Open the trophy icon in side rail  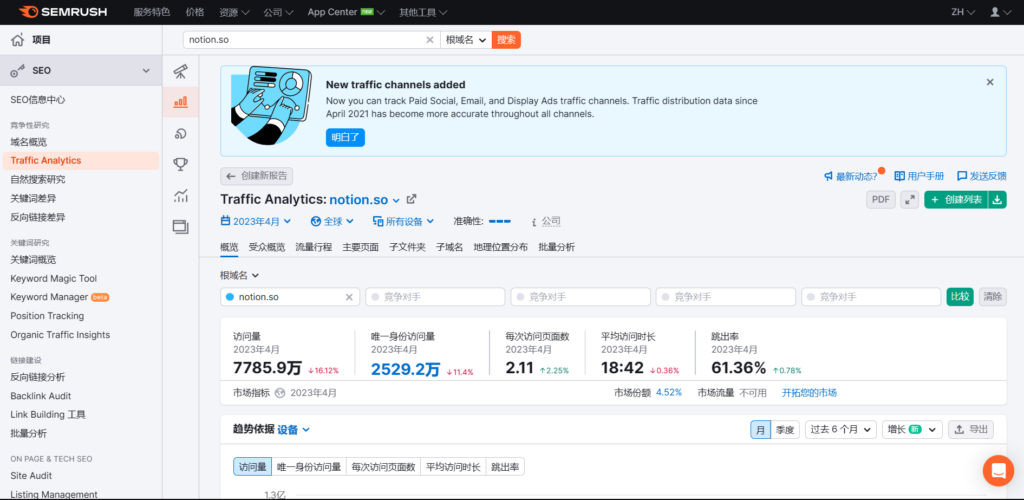point(181,164)
